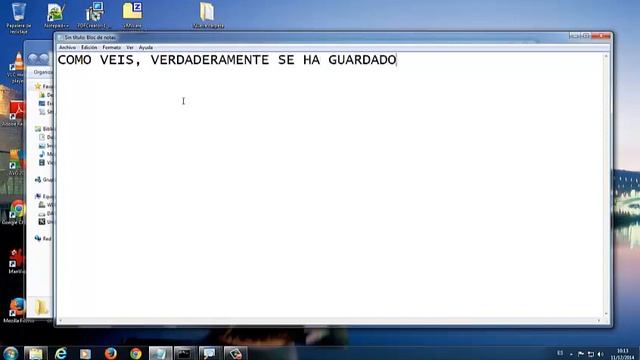
Task: Click the horizontal scrollbar right arrow
Action: point(599,321)
